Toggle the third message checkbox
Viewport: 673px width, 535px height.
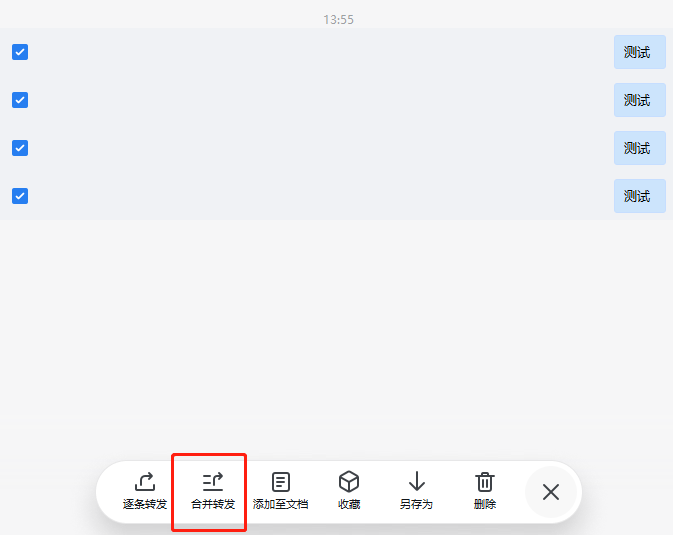(20, 148)
